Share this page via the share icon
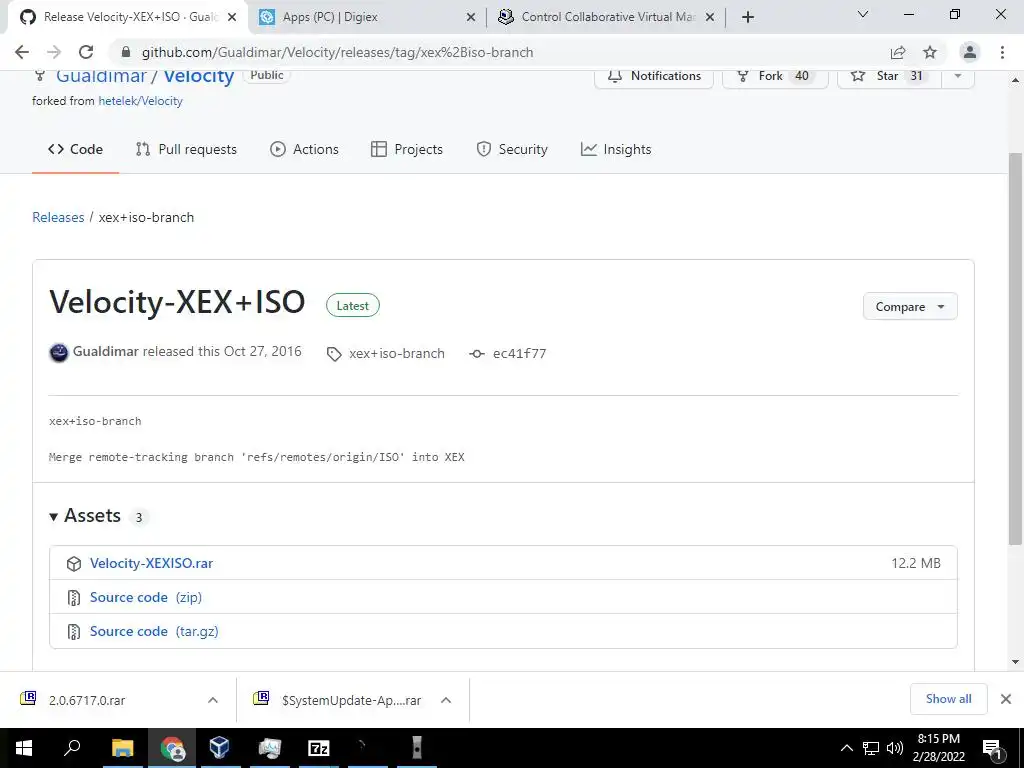 click(x=898, y=52)
